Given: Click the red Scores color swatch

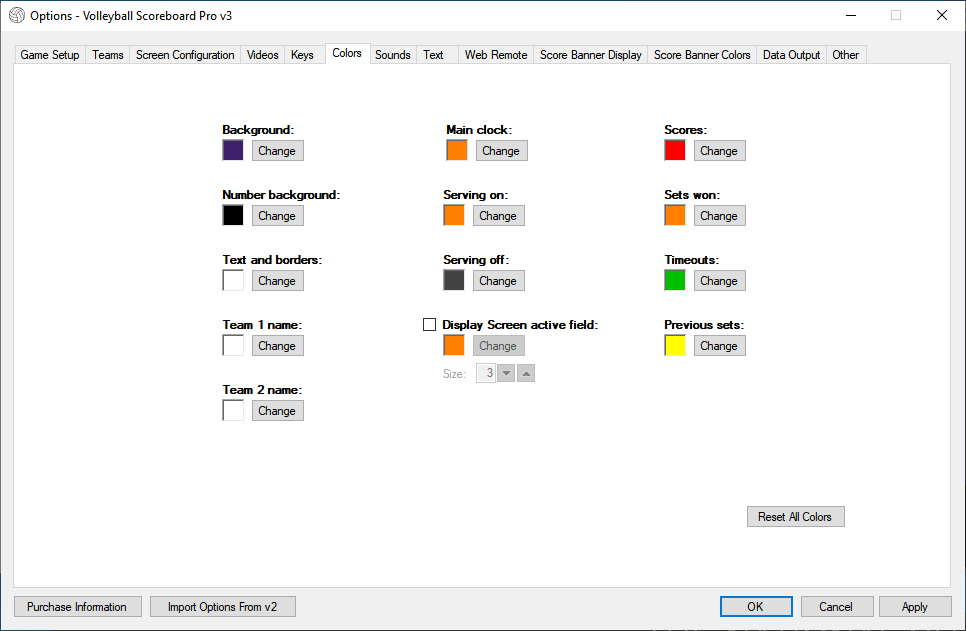Looking at the screenshot, I should (x=675, y=150).
